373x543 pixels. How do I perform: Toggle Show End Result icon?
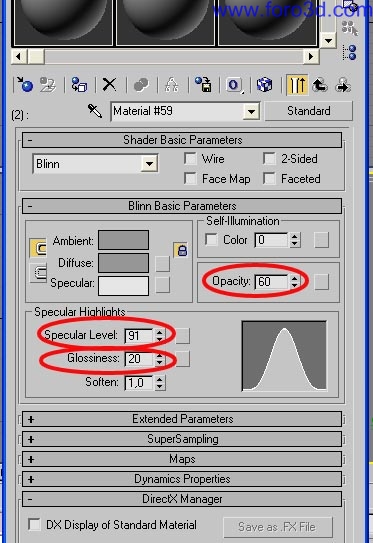[x=297, y=84]
